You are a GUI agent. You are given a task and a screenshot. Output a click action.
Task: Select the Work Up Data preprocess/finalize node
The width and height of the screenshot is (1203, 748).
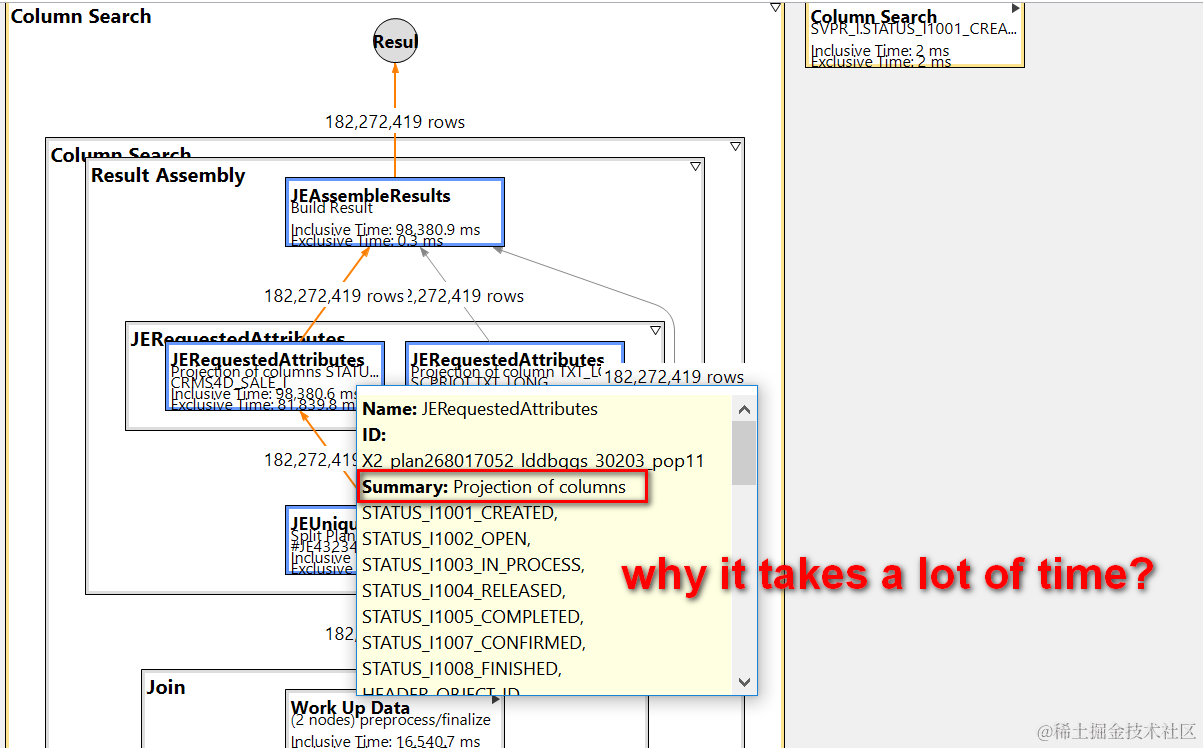pyautogui.click(x=395, y=719)
